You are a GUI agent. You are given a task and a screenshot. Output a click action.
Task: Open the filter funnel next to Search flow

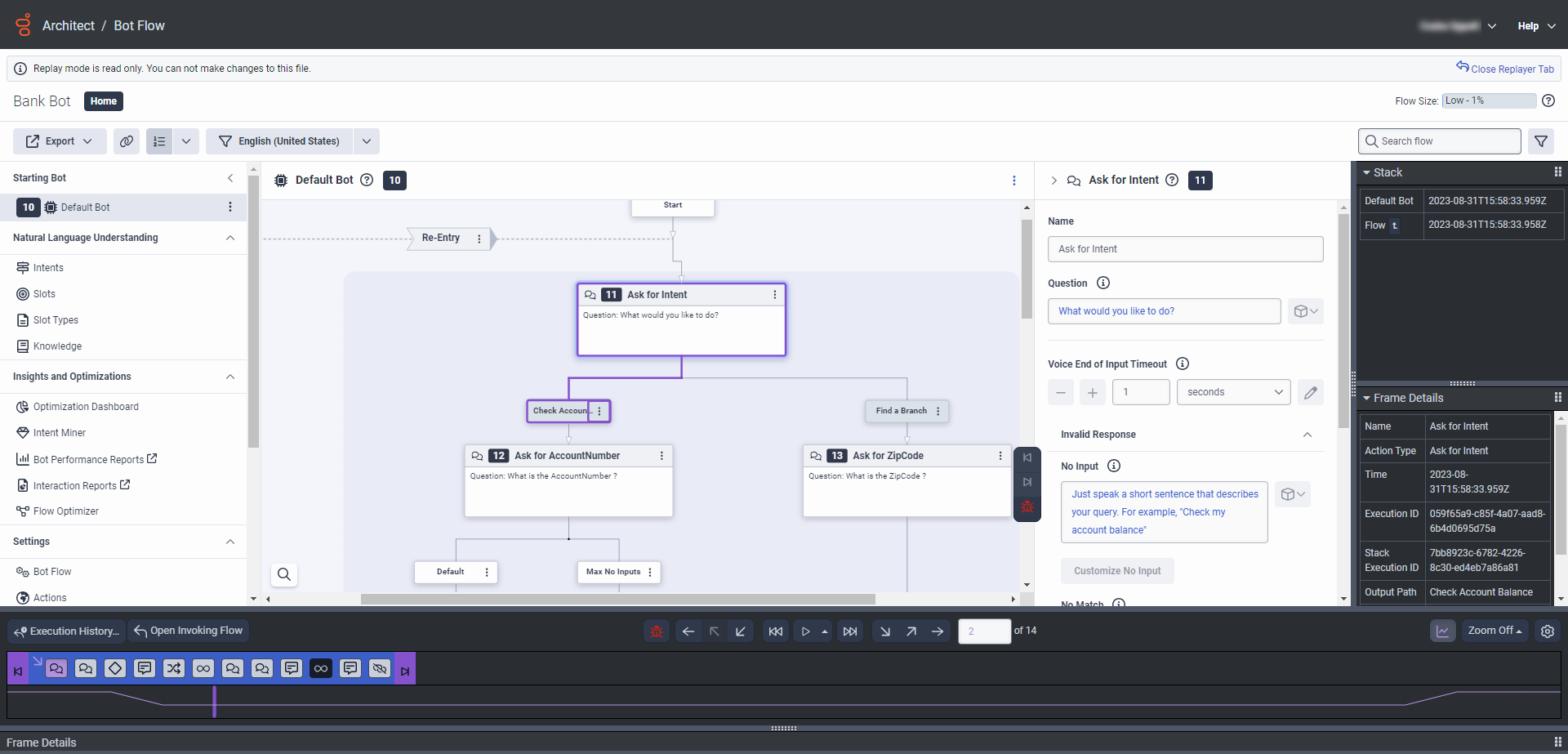[x=1541, y=141]
